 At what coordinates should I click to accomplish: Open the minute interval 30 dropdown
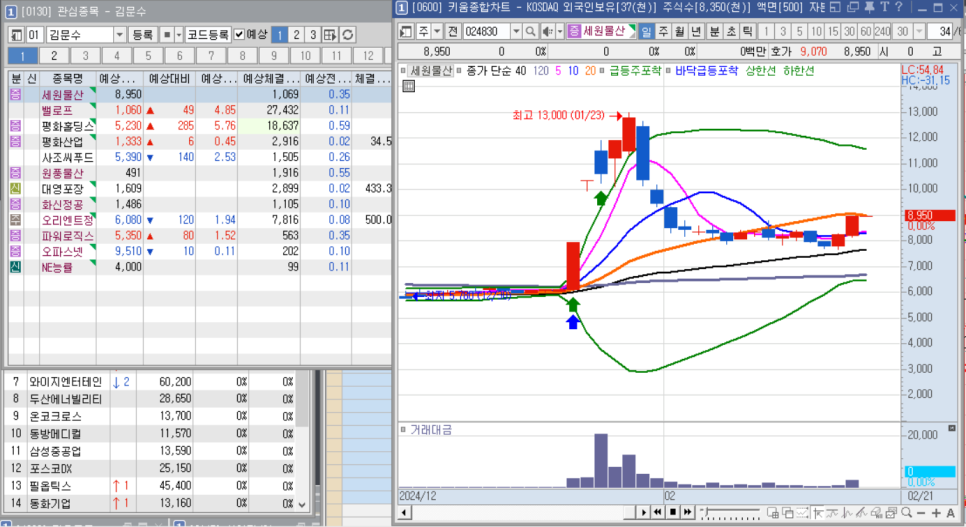(x=919, y=31)
